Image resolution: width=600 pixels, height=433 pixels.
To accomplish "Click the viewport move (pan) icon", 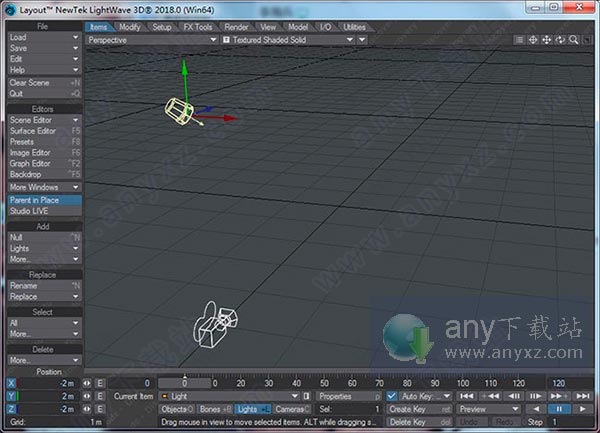I will 546,40.
